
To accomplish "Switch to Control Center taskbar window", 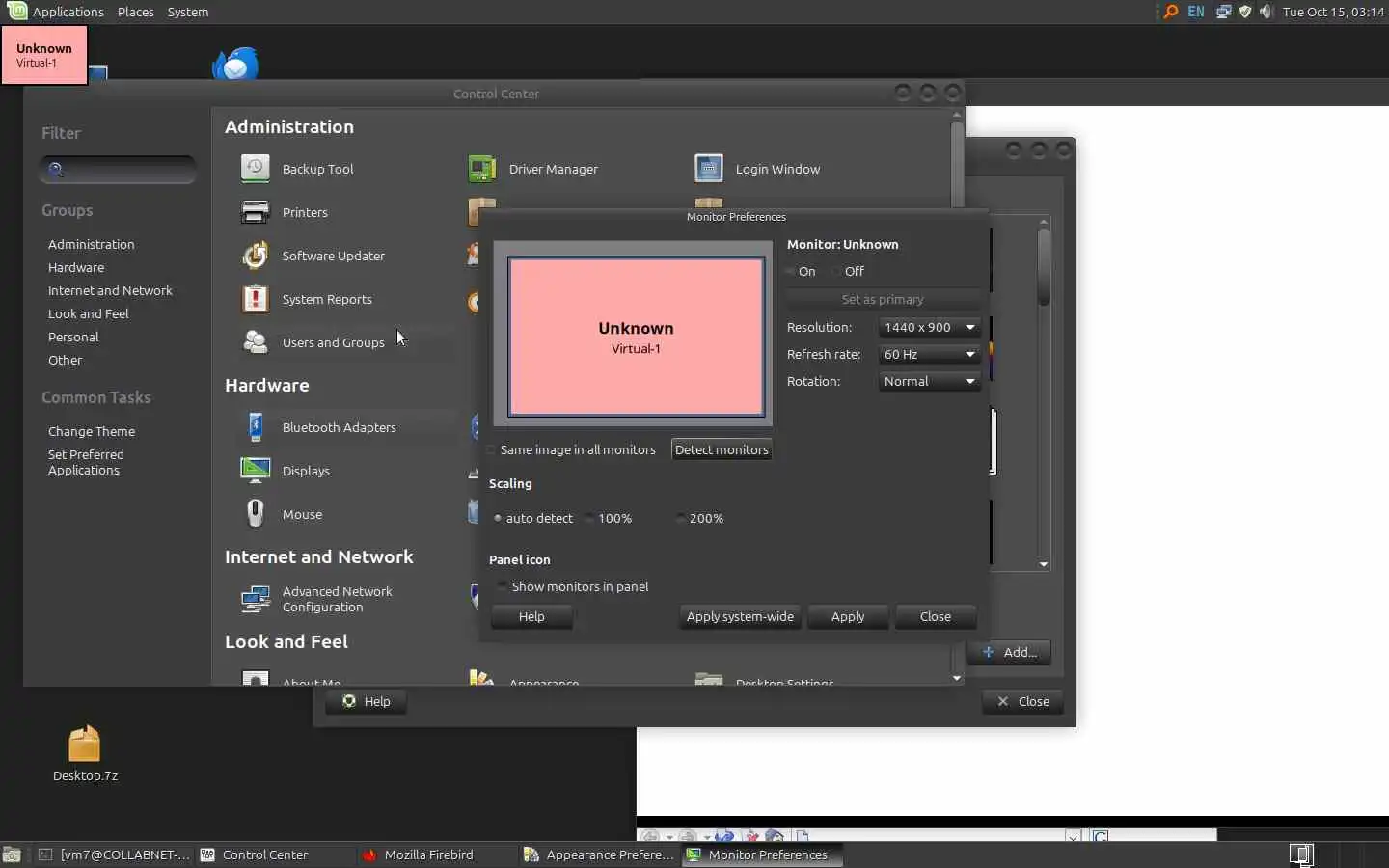I will (275, 854).
